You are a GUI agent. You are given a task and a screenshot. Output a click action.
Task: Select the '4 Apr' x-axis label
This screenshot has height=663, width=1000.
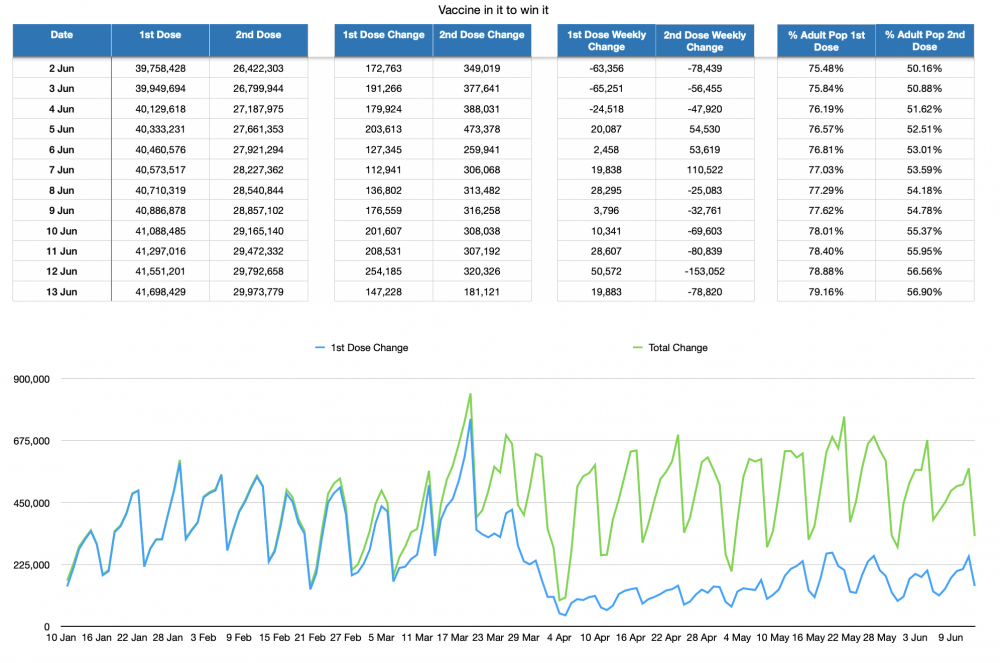(559, 638)
